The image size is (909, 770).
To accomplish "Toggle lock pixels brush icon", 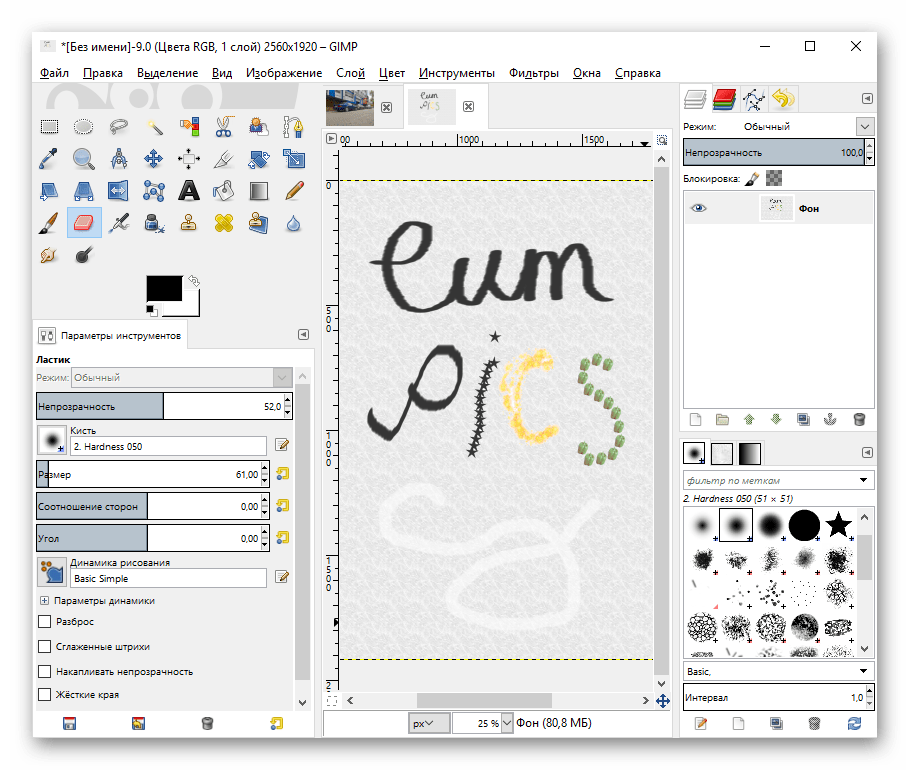I will click(752, 179).
